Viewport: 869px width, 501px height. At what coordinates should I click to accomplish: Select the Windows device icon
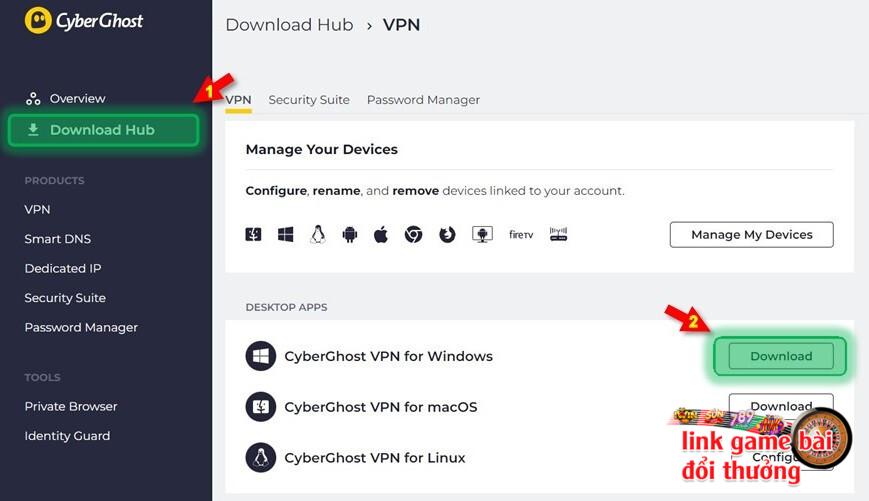pyautogui.click(x=285, y=235)
